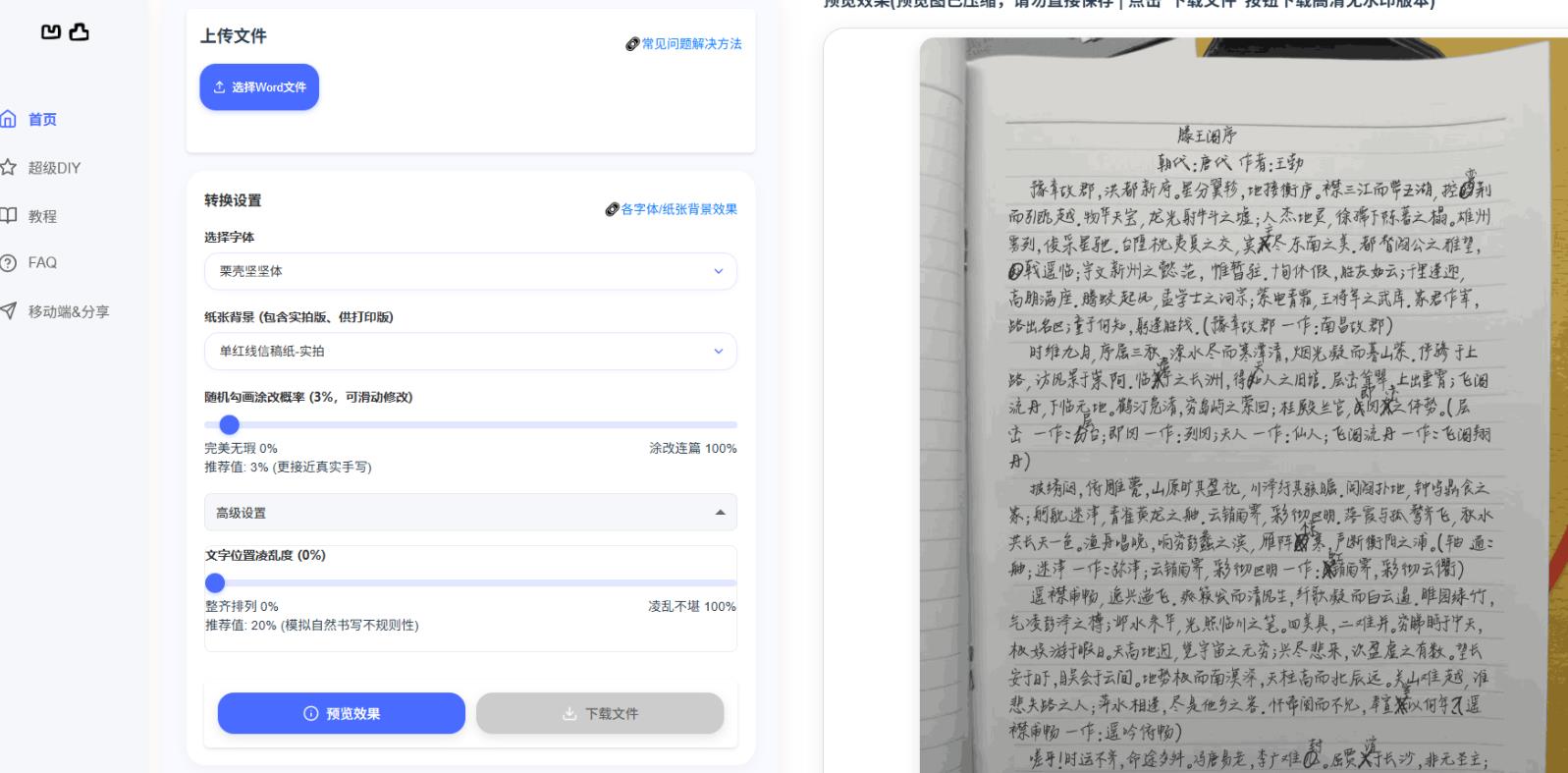Click the 上传文件 heading
Screen dimensions: 1568x773
tap(234, 36)
